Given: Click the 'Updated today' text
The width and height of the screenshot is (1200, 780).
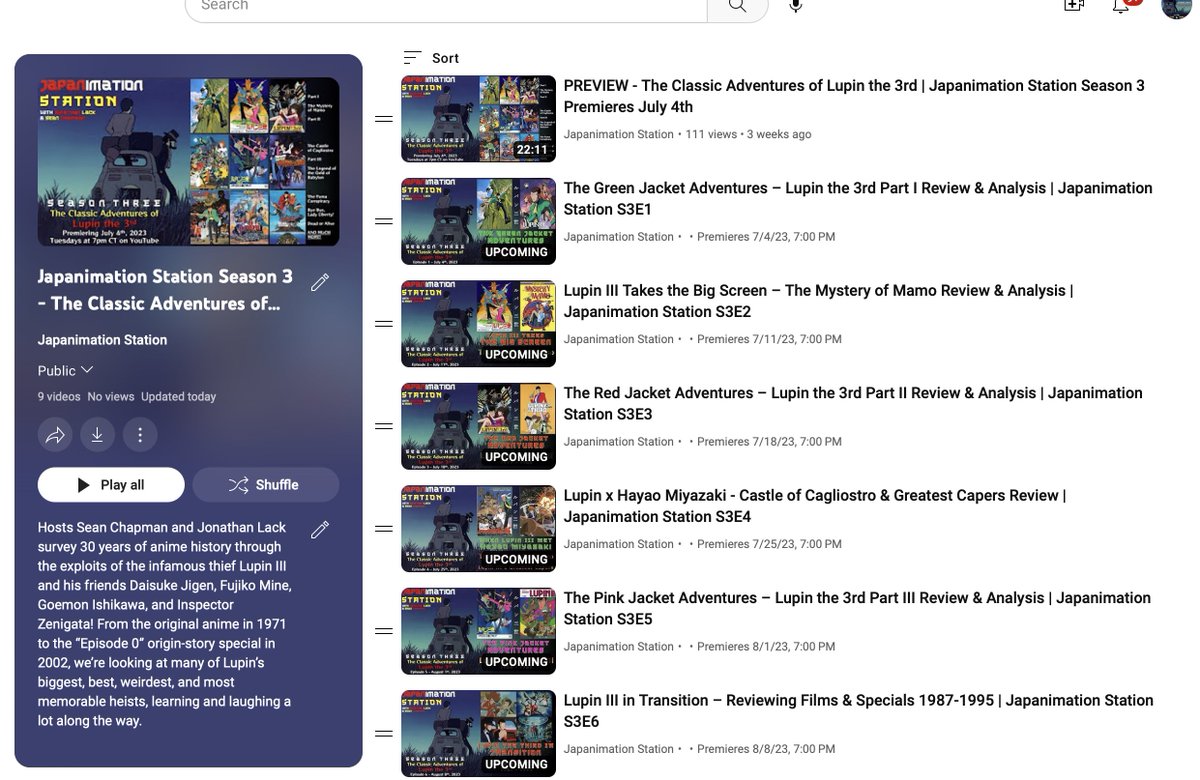Looking at the screenshot, I should point(178,397).
